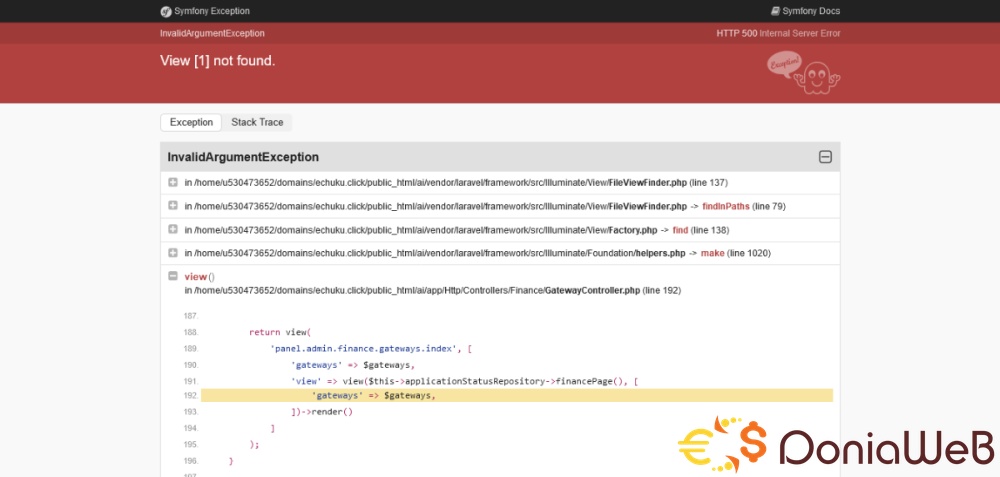Click code line 191 with financePage() call
The width and height of the screenshot is (1000, 477).
point(464,381)
